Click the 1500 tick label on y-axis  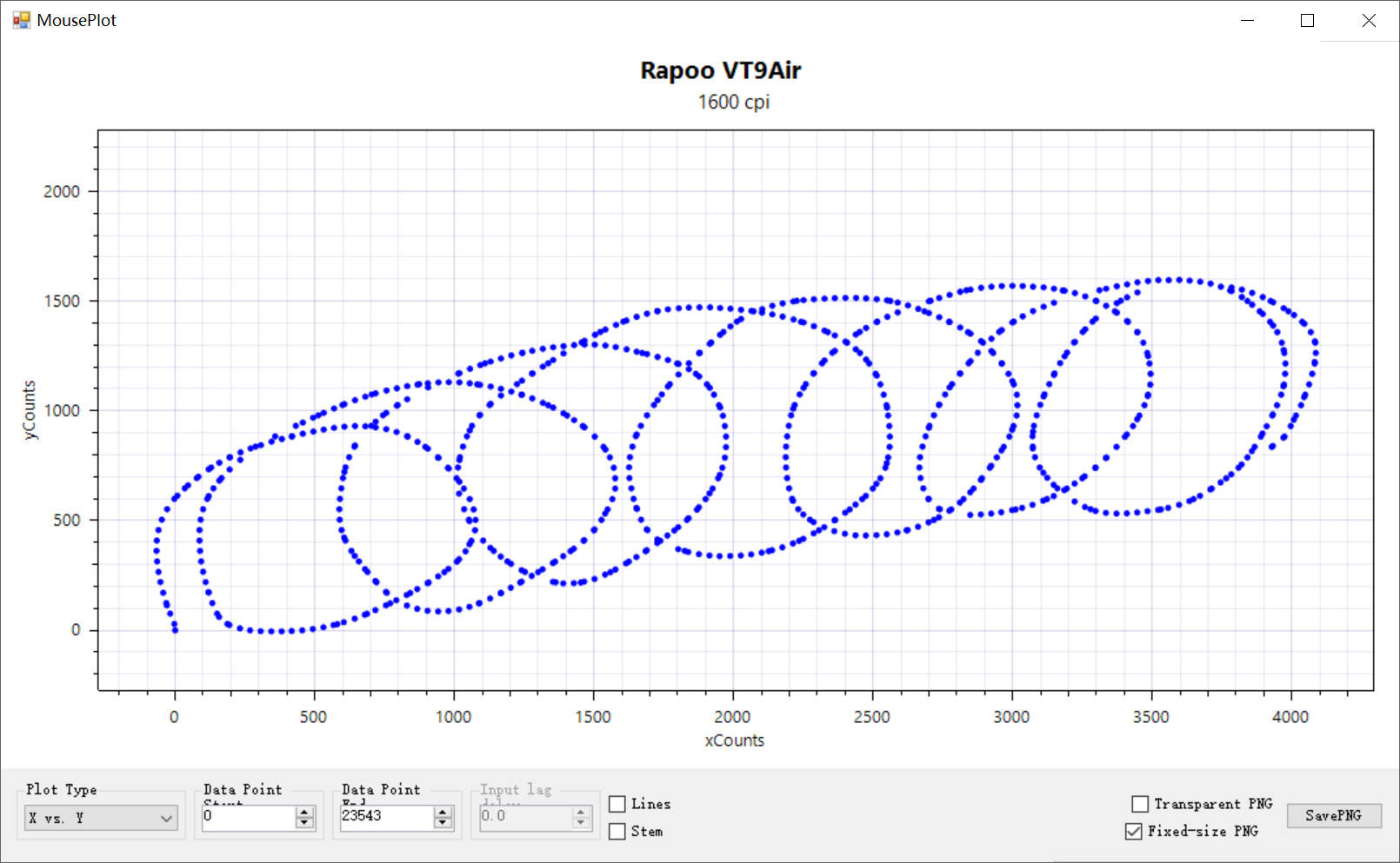pyautogui.click(x=62, y=301)
